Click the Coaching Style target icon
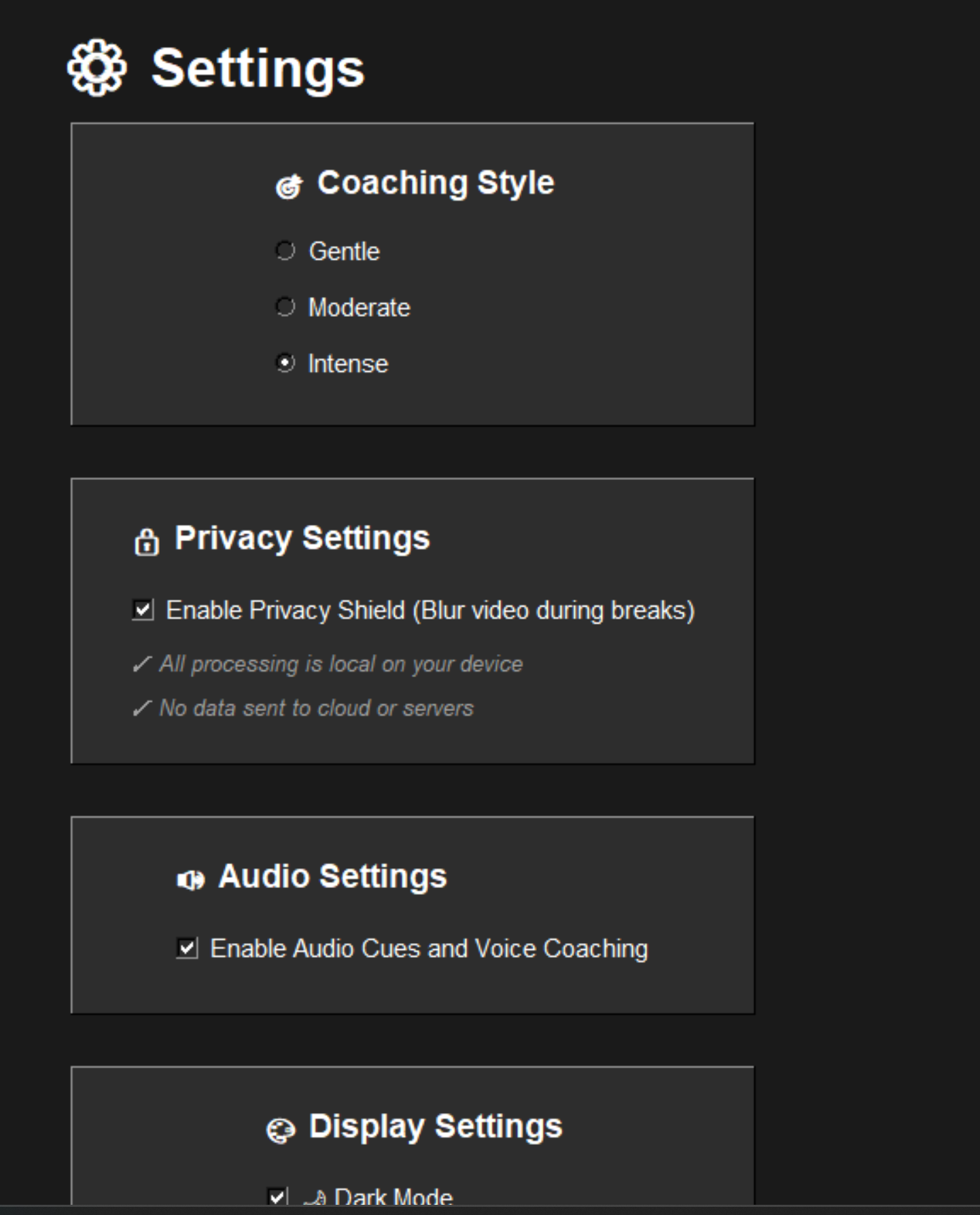Screen dimensions: 980x1215 pyautogui.click(x=288, y=186)
